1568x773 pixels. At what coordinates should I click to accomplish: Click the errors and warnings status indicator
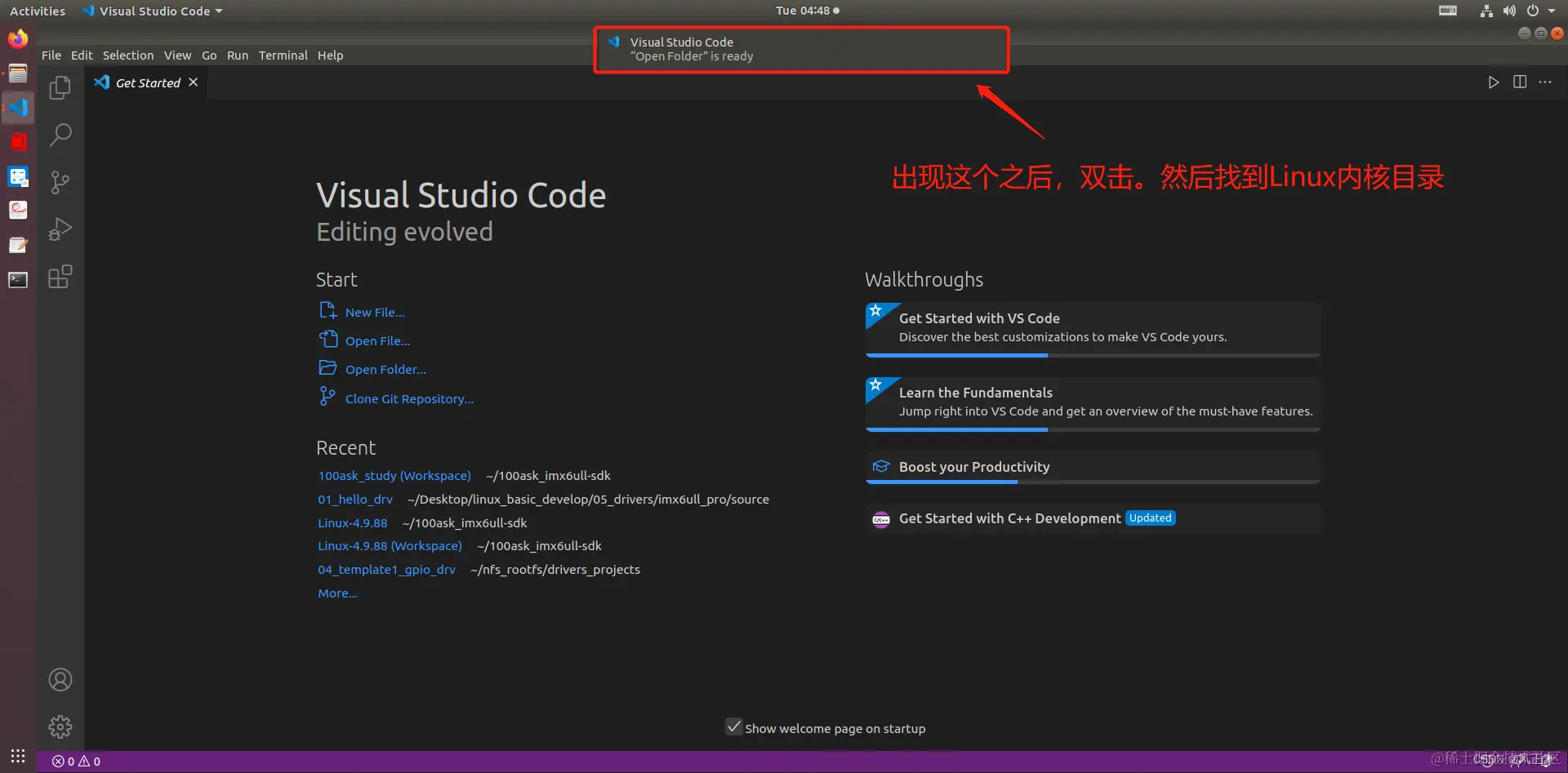[x=76, y=762]
